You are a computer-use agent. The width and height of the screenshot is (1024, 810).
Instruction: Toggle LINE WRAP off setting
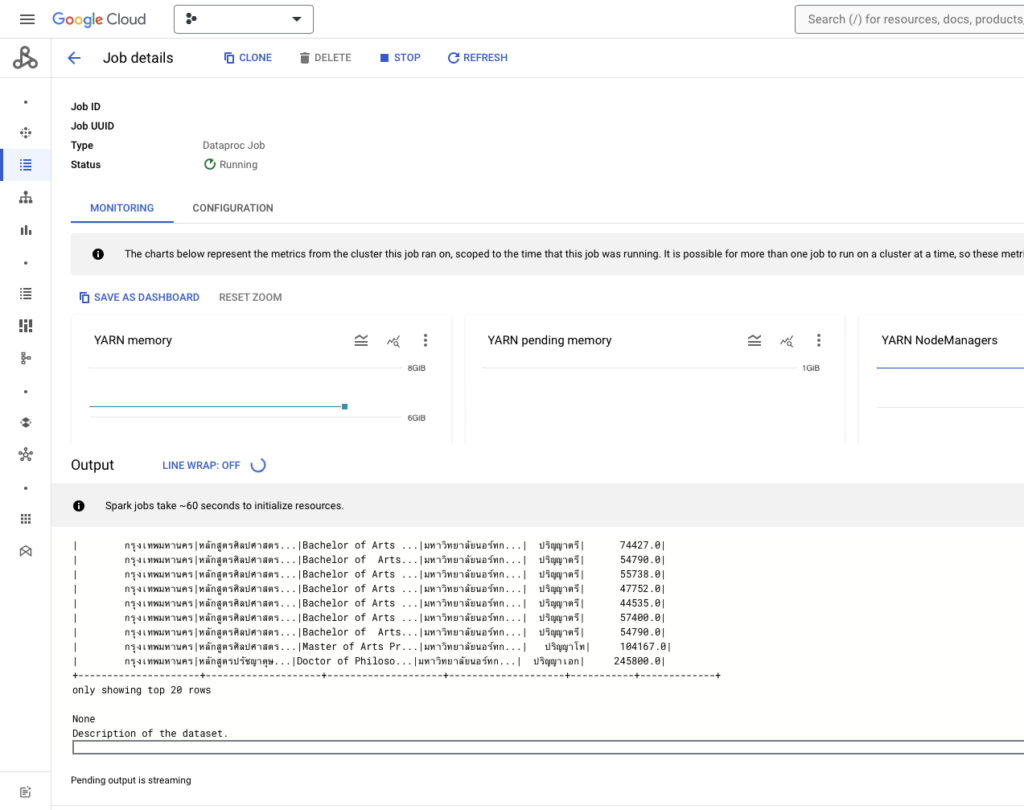coord(201,465)
